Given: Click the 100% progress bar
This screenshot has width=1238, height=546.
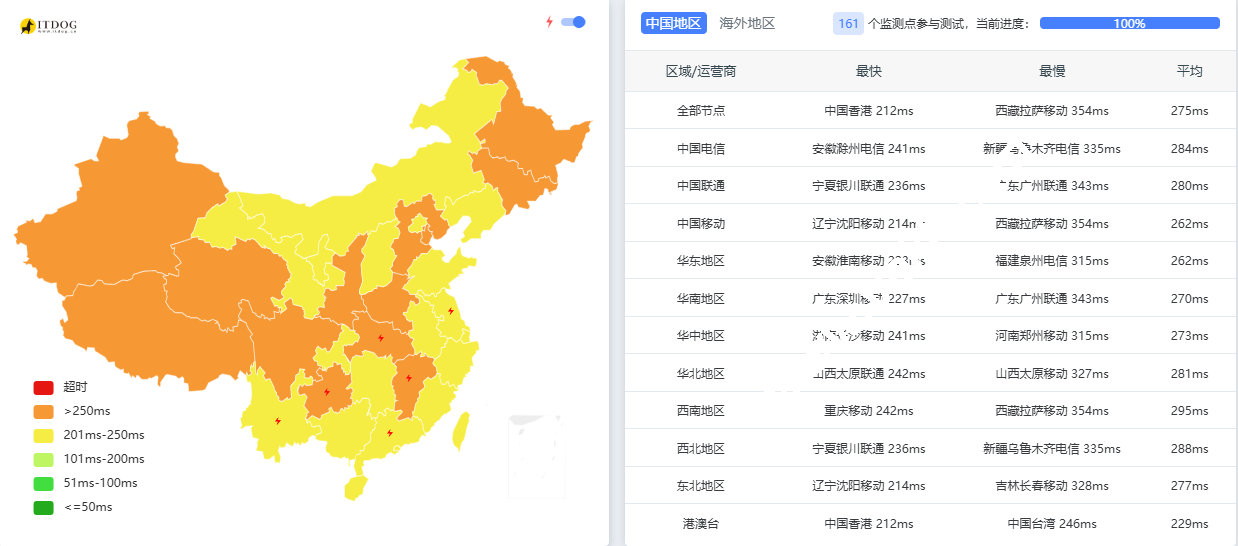Looking at the screenshot, I should click(1129, 23).
